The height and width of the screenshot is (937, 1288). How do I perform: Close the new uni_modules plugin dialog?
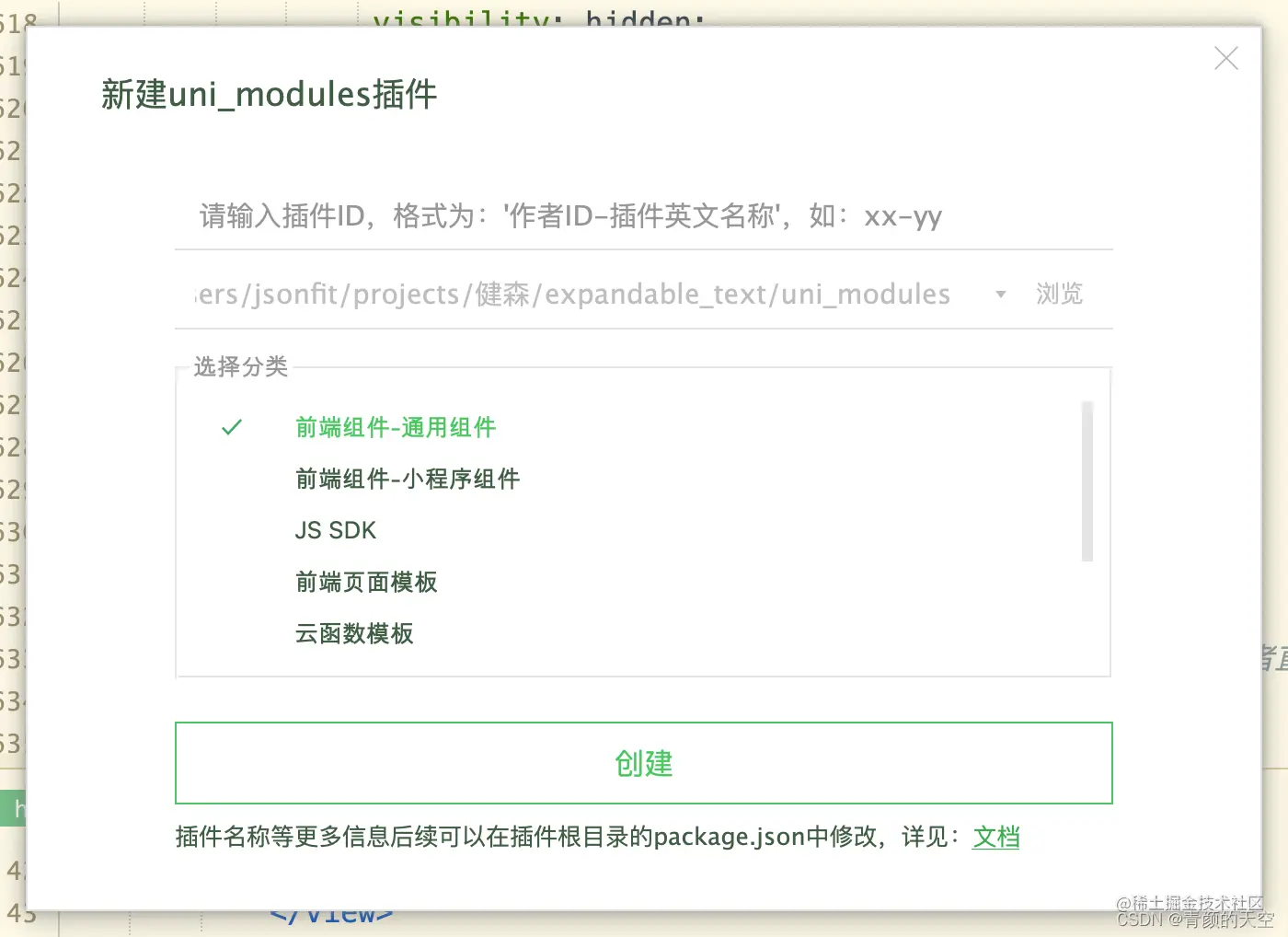[1225, 59]
